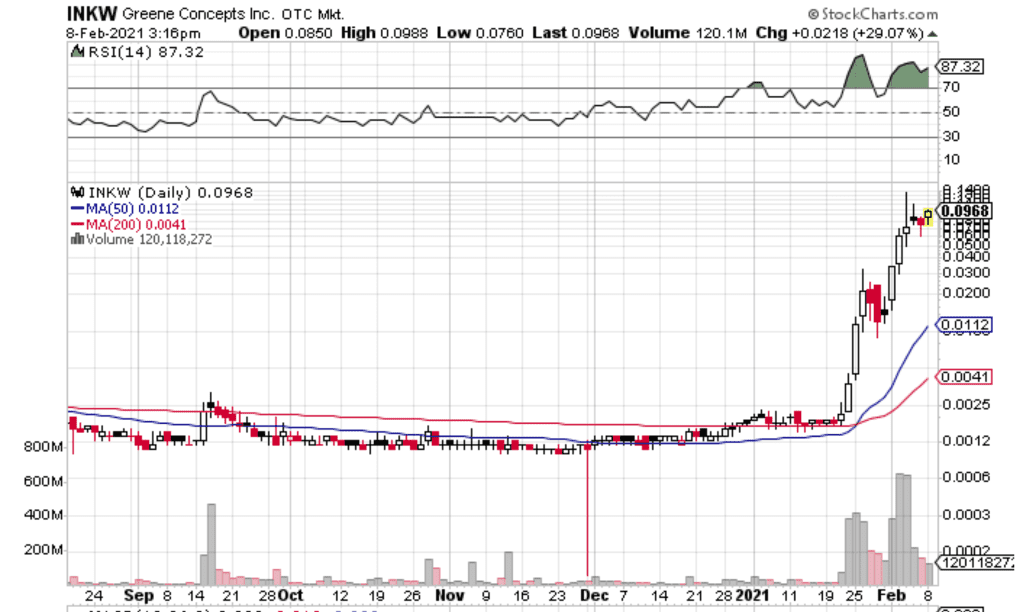Click the 87.32 RSI value tag

960,67
